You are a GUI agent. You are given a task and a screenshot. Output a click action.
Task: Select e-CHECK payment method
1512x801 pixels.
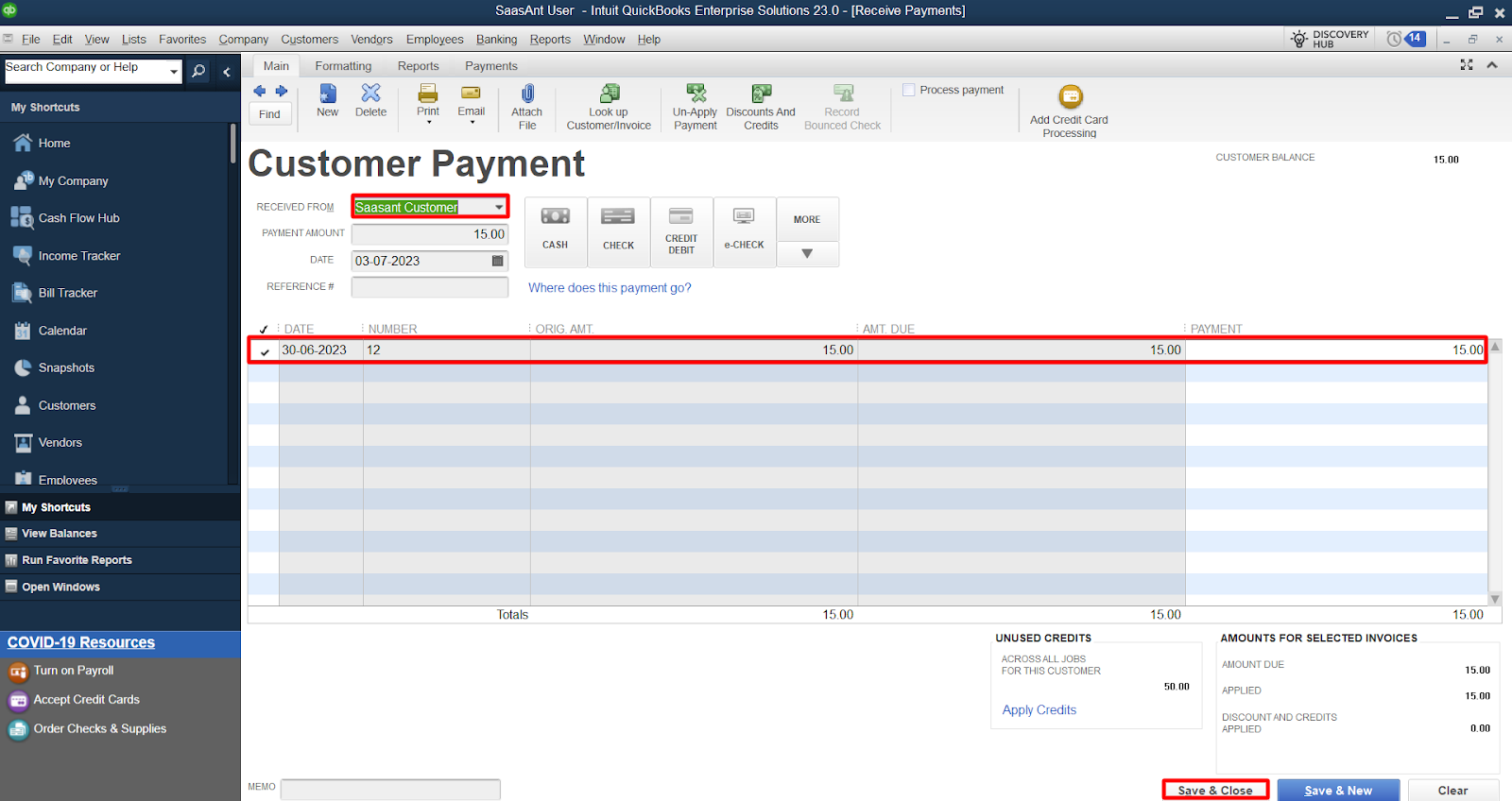[x=745, y=232]
